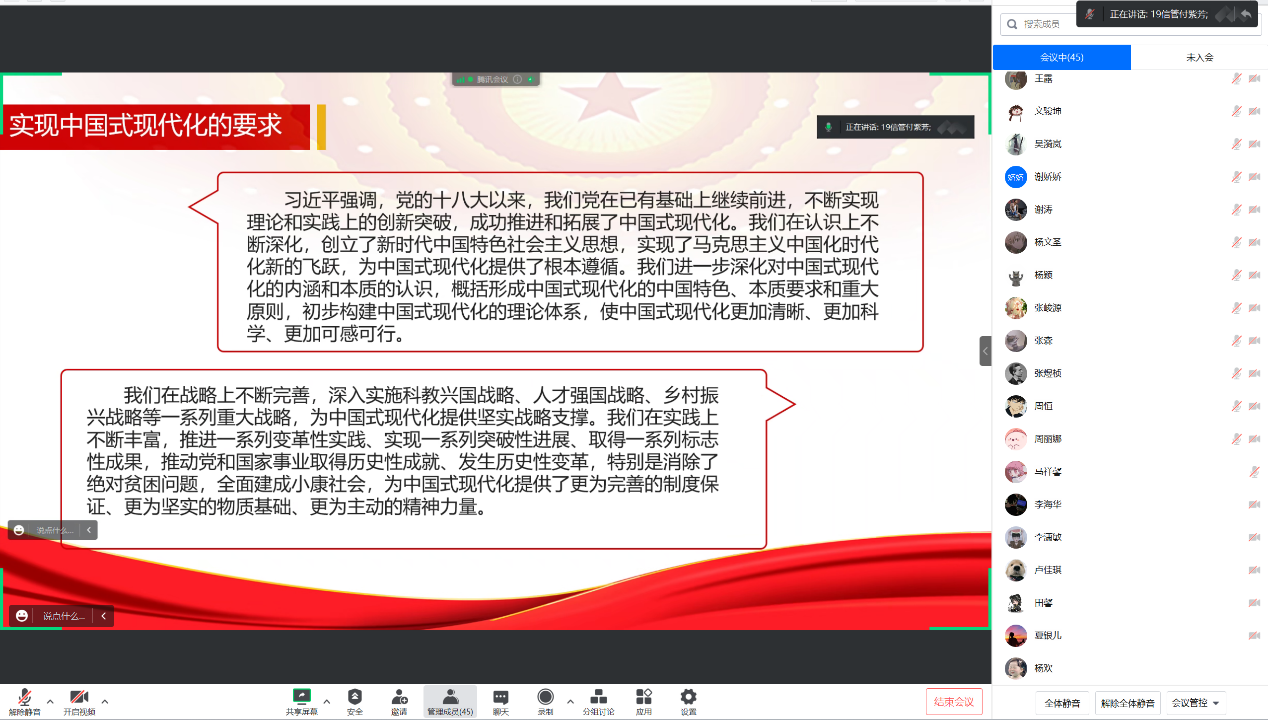Toggle muted microphone icon for 王露

[1237, 78]
